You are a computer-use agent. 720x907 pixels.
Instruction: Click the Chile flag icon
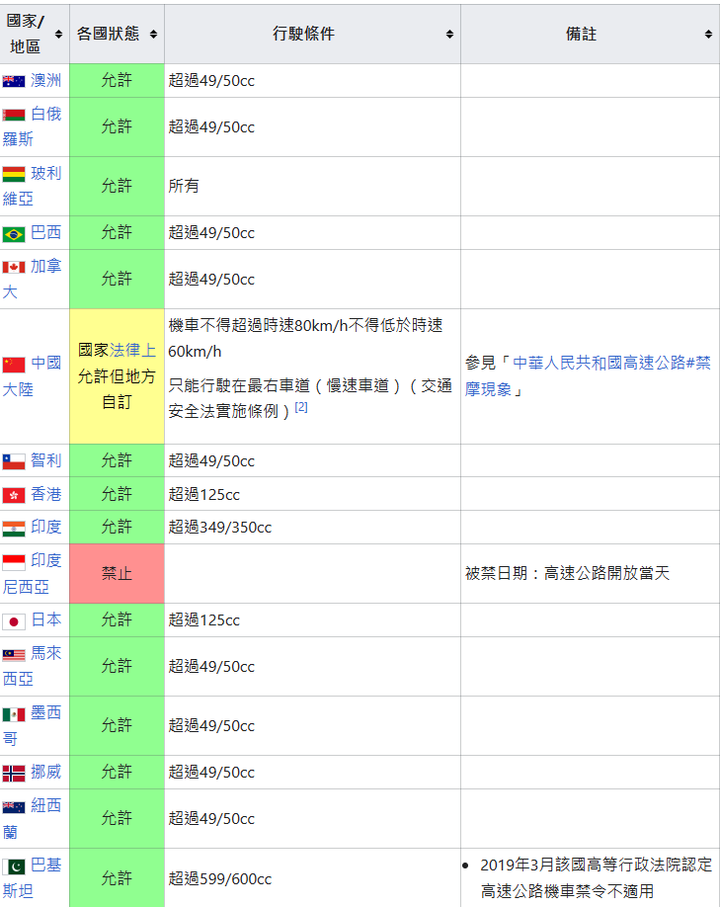[x=14, y=462]
